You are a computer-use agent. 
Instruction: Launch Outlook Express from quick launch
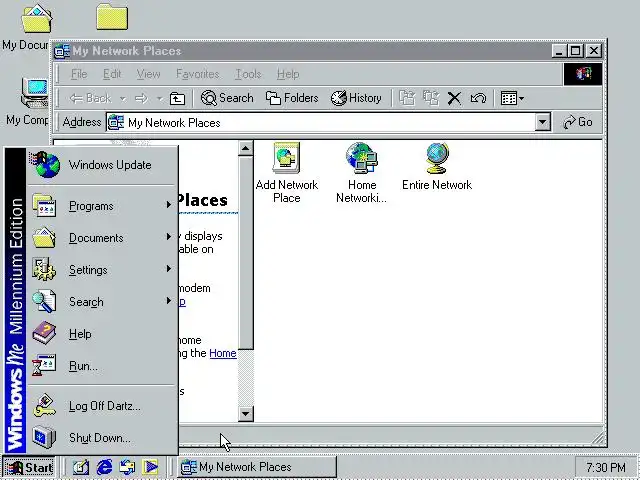(x=127, y=467)
